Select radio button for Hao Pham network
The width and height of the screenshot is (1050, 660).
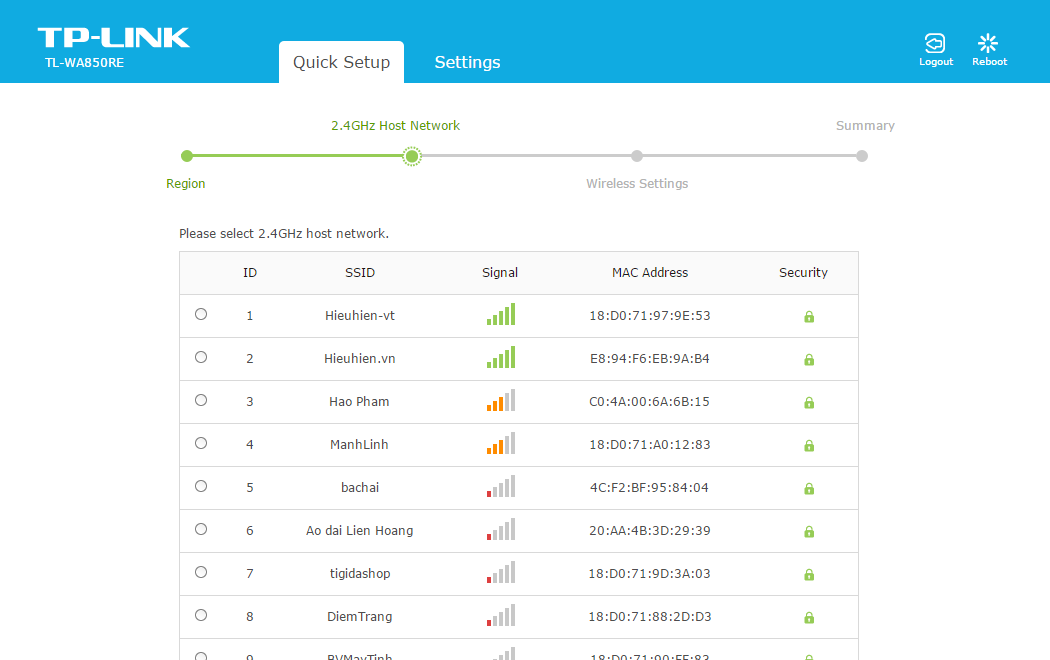pyautogui.click(x=201, y=400)
